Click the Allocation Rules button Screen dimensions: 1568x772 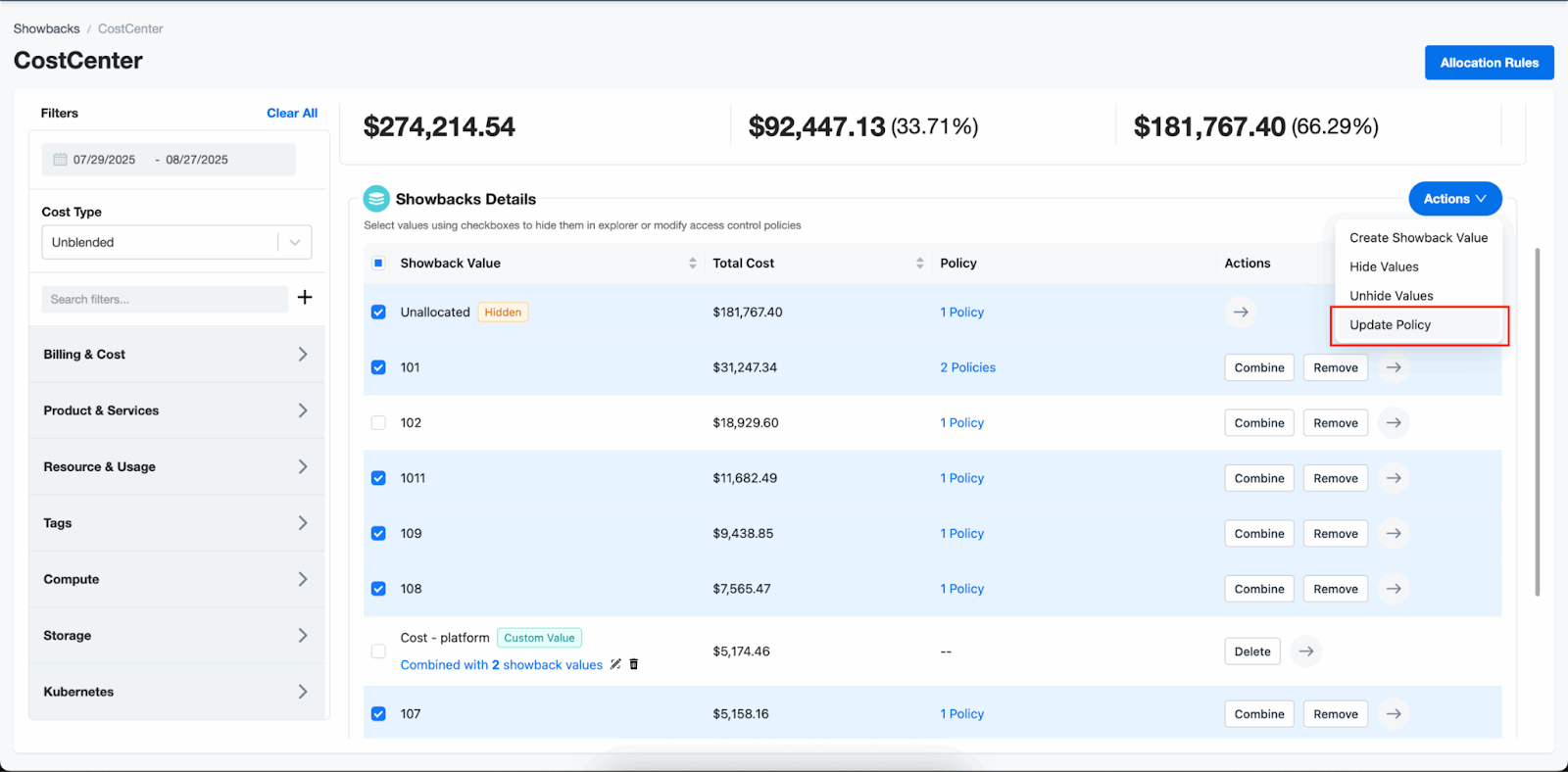pyautogui.click(x=1489, y=63)
